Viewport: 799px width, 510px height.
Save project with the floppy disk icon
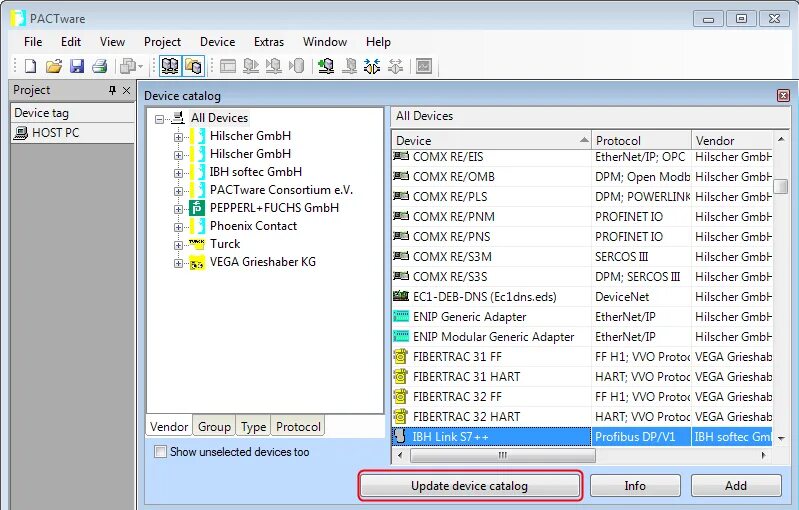pyautogui.click(x=77, y=66)
